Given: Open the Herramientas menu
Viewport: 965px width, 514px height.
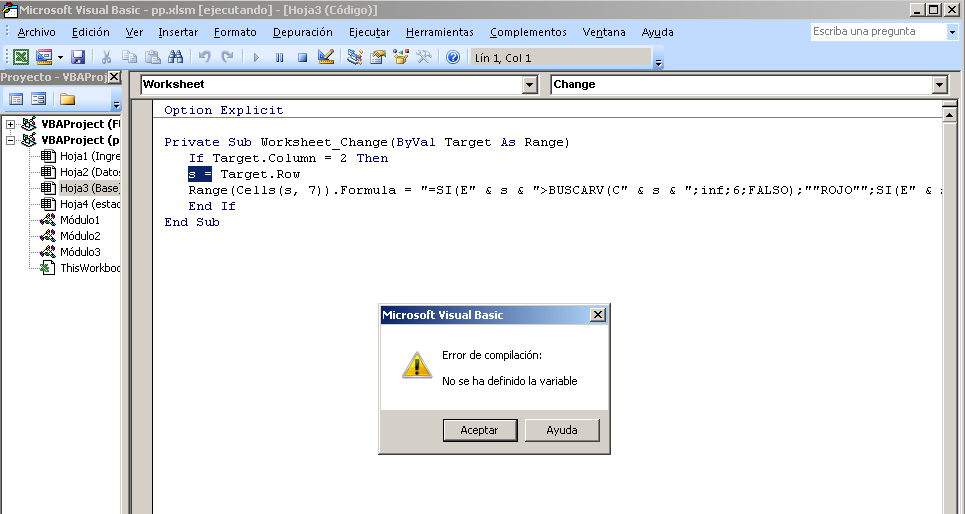Looking at the screenshot, I should click(x=439, y=32).
